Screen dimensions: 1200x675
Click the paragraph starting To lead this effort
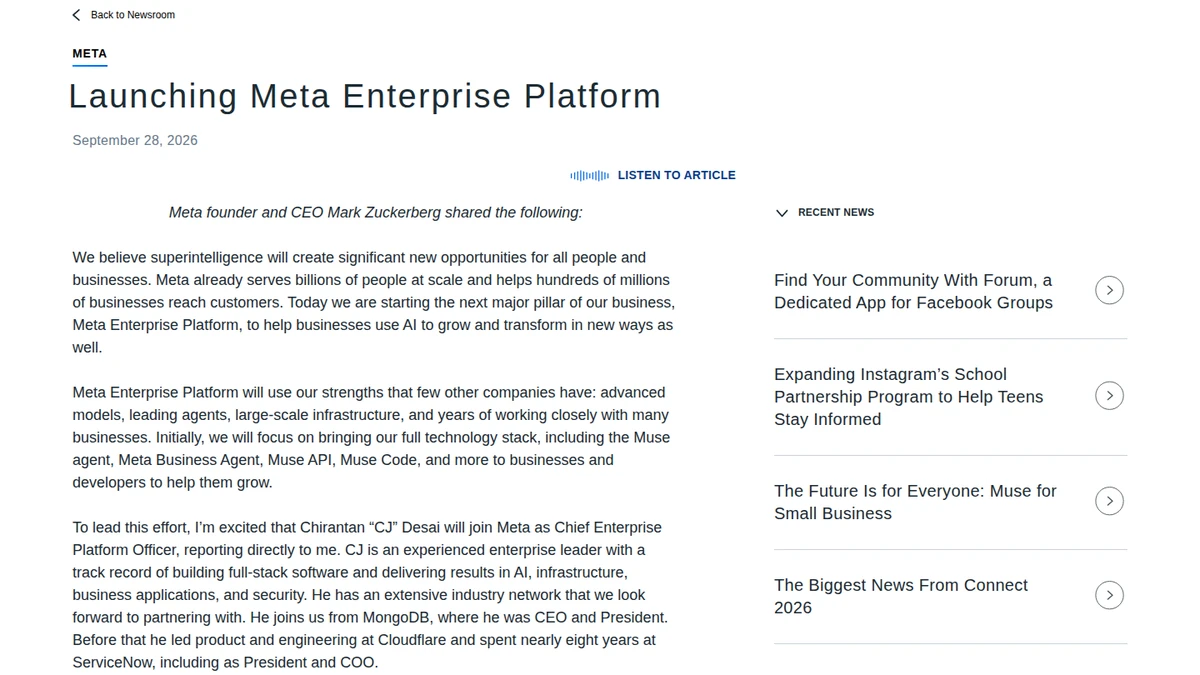370,594
